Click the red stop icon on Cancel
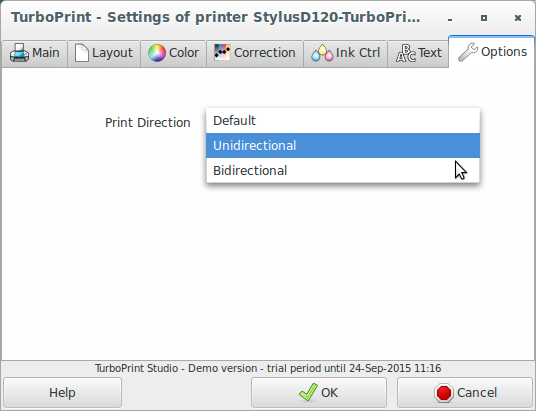536x411 pixels. click(x=444, y=393)
